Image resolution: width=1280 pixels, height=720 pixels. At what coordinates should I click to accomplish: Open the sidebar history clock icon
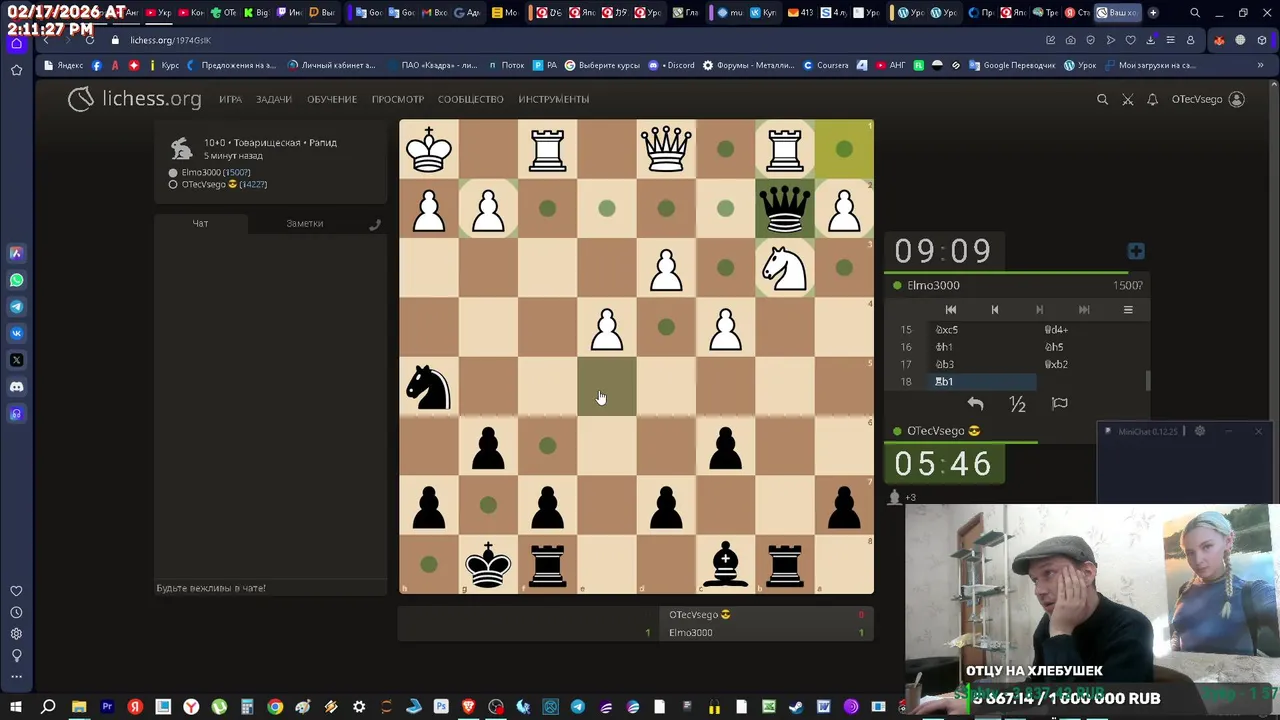[16, 613]
